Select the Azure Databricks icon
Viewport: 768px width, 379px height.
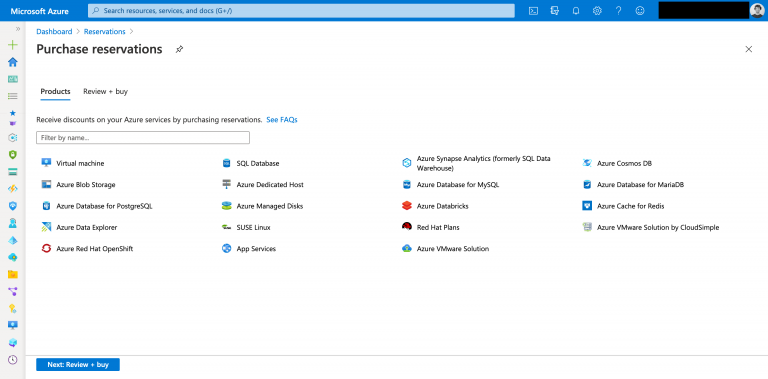pyautogui.click(x=407, y=206)
